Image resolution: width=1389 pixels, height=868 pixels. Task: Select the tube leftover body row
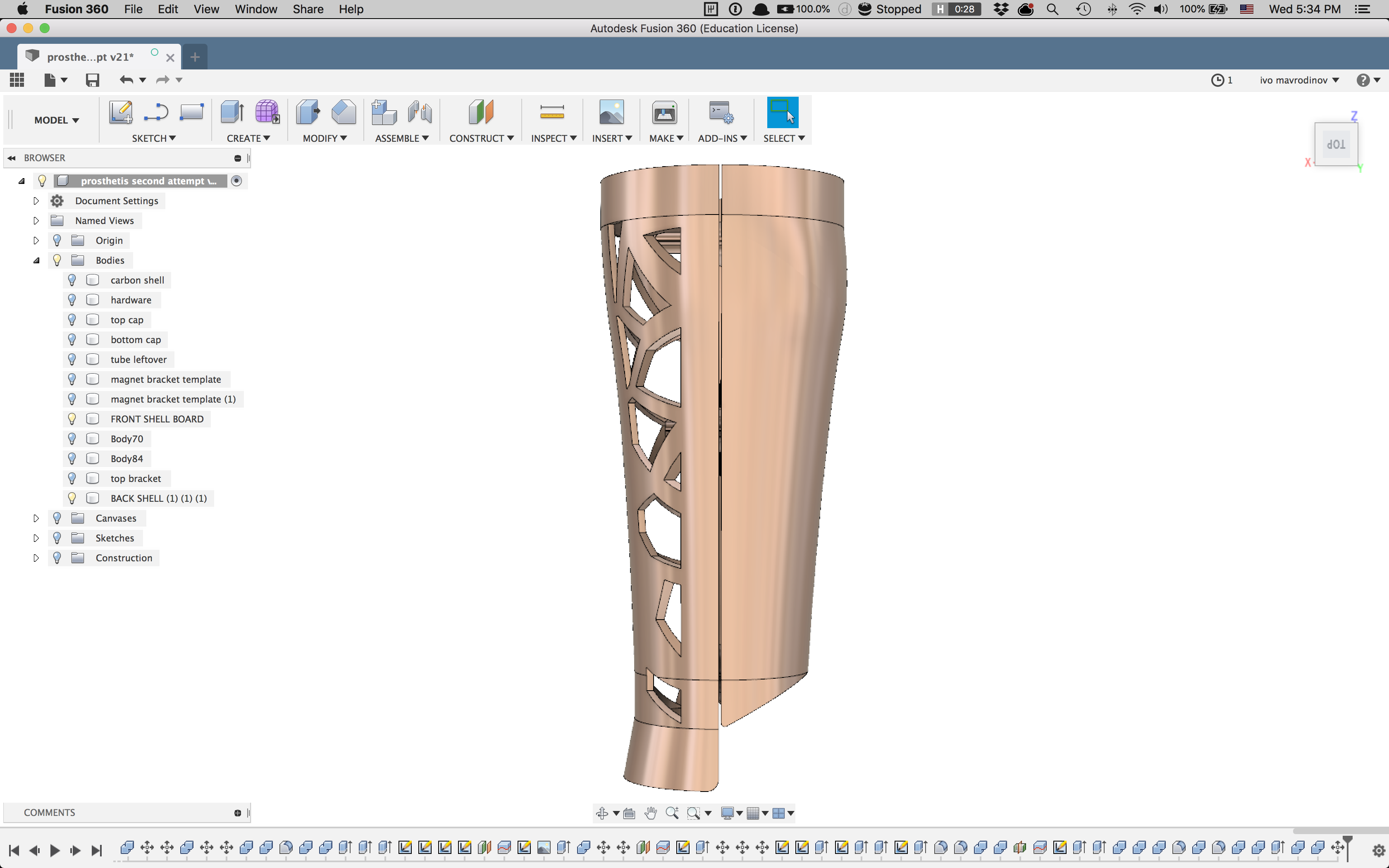(x=138, y=359)
